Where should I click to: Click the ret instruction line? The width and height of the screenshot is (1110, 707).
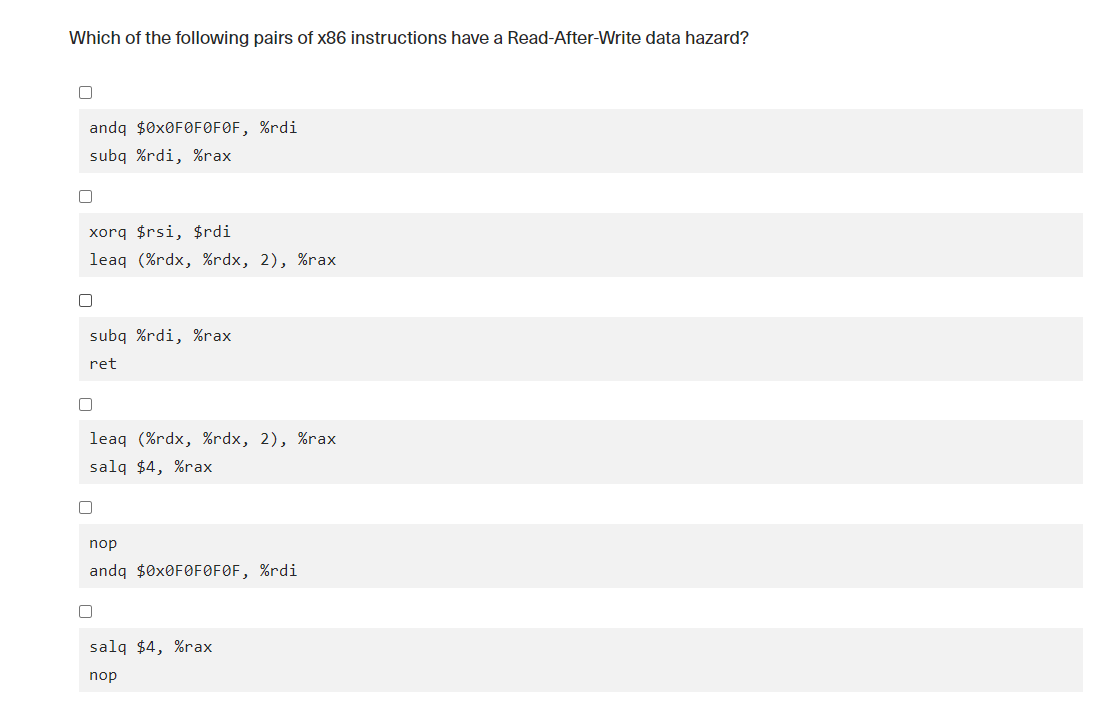click(x=103, y=364)
